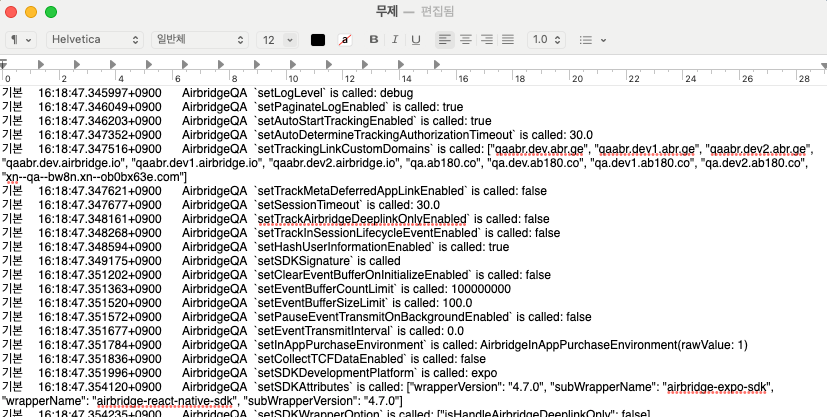Click the first-line indent marker on the ruler
The image size is (827, 417).
tap(4, 63)
